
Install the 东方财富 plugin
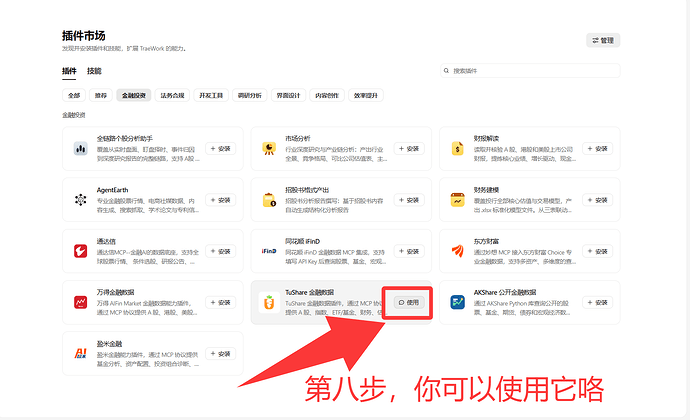[598, 251]
